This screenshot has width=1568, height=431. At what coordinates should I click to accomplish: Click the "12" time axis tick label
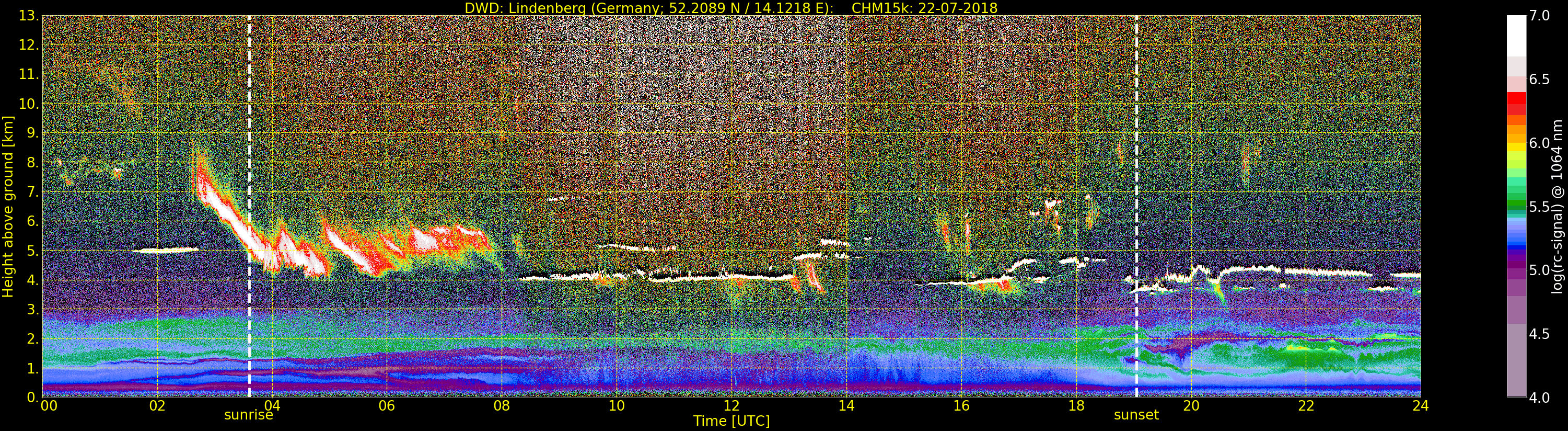pos(731,406)
